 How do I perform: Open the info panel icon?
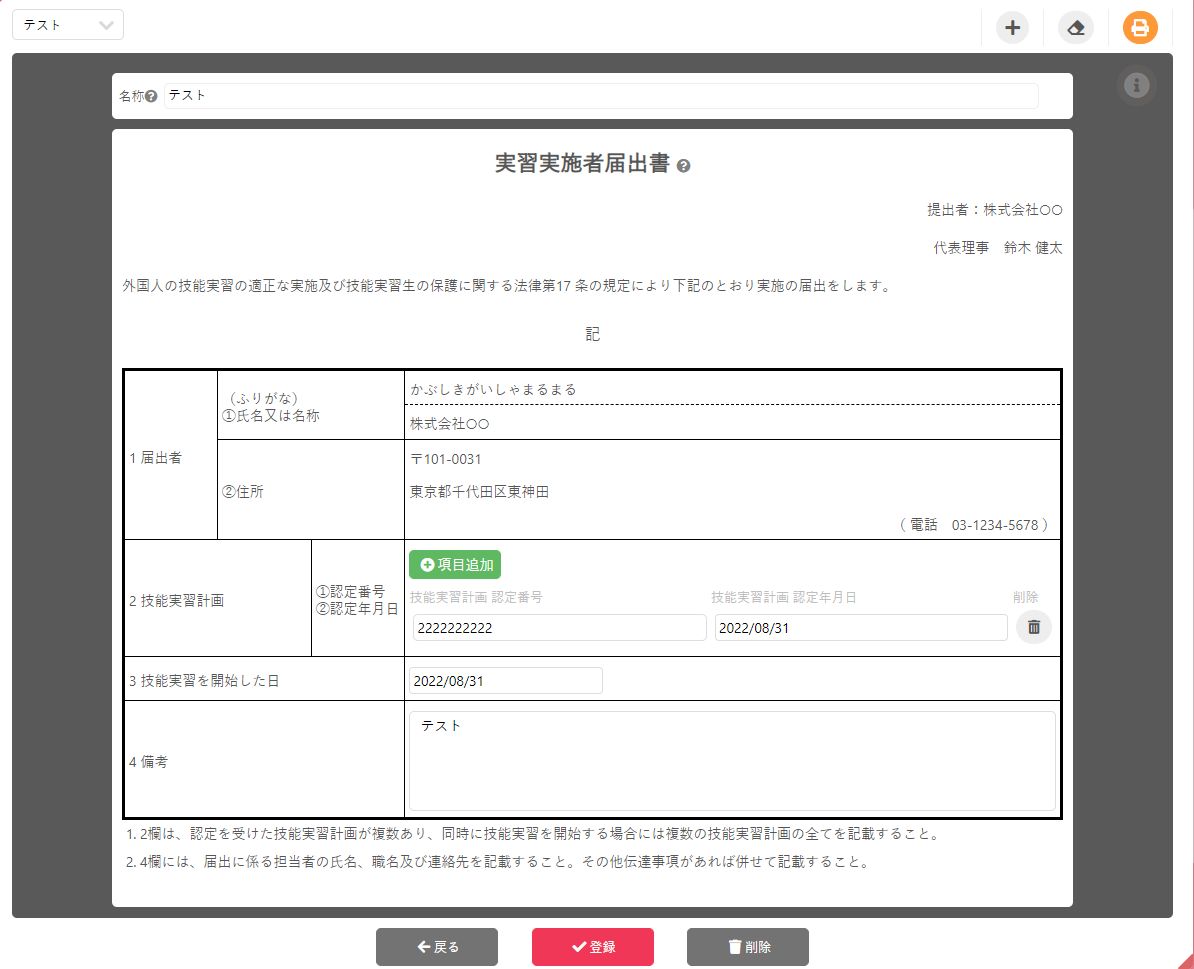[x=1136, y=86]
